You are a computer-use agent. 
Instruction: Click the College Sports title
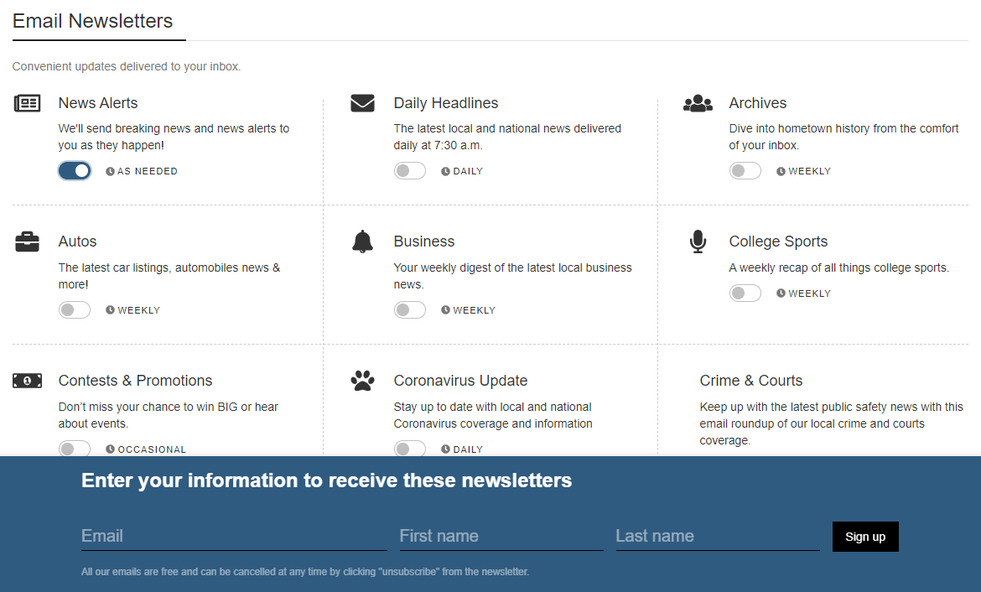(778, 242)
